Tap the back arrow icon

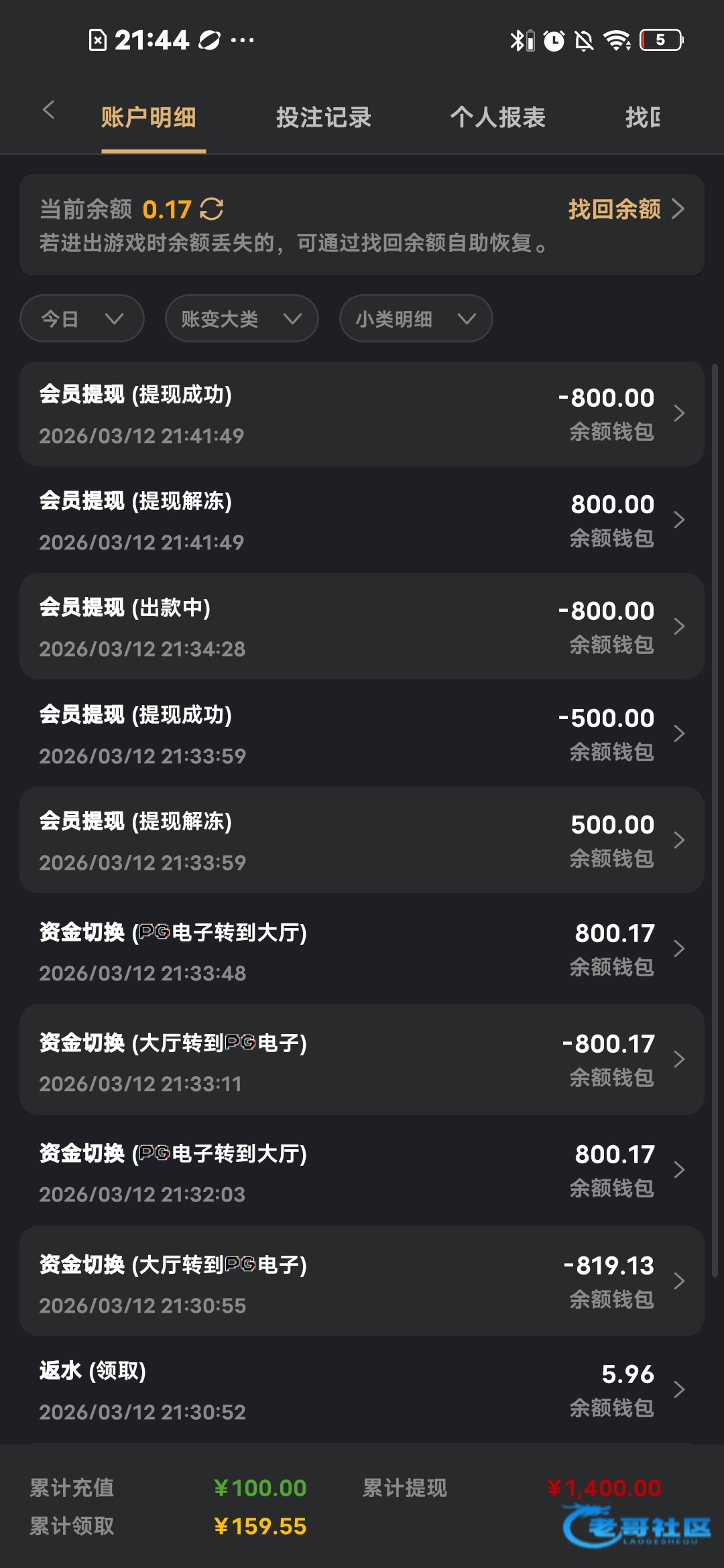point(48,110)
